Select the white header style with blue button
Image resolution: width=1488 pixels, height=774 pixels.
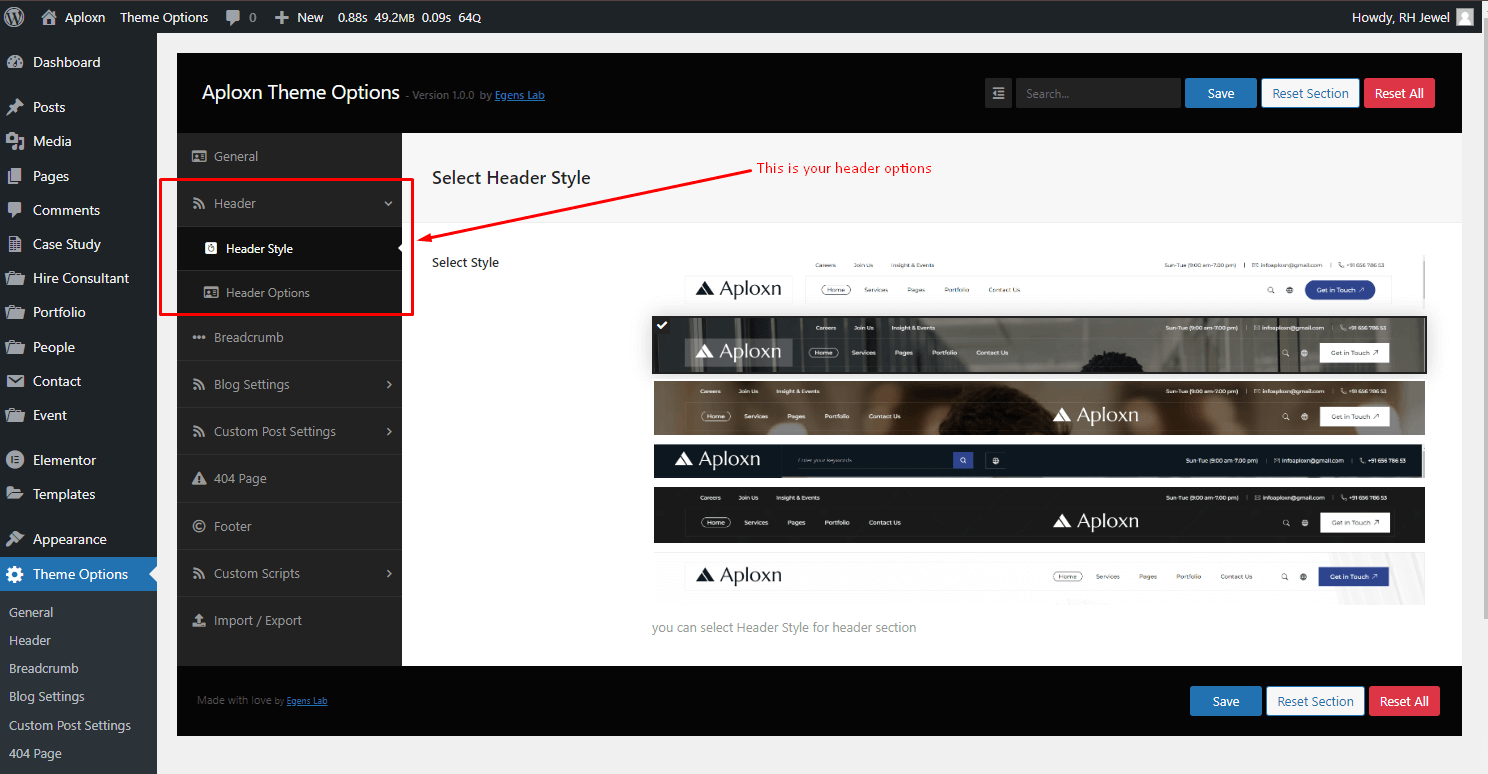point(1038,280)
